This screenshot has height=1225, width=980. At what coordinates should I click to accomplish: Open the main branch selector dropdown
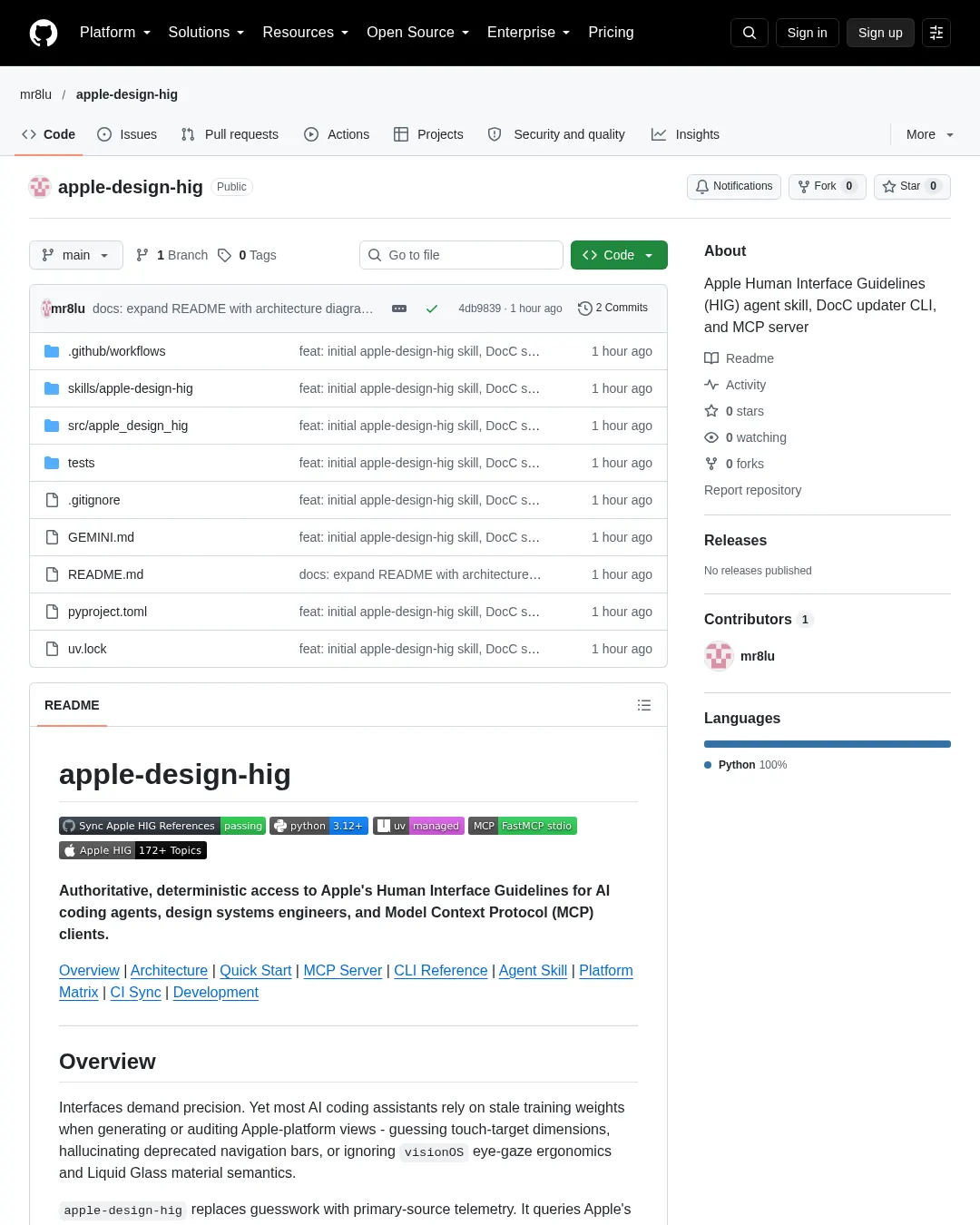[76, 255]
